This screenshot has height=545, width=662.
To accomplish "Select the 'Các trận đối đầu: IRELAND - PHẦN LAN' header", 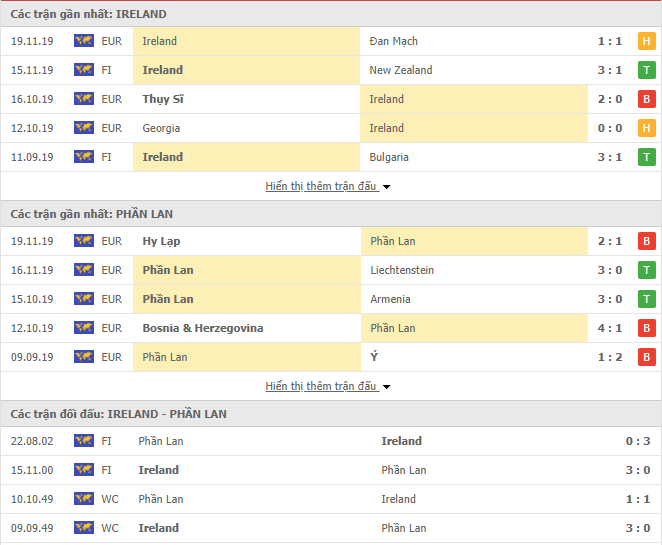I will [x=119, y=414].
